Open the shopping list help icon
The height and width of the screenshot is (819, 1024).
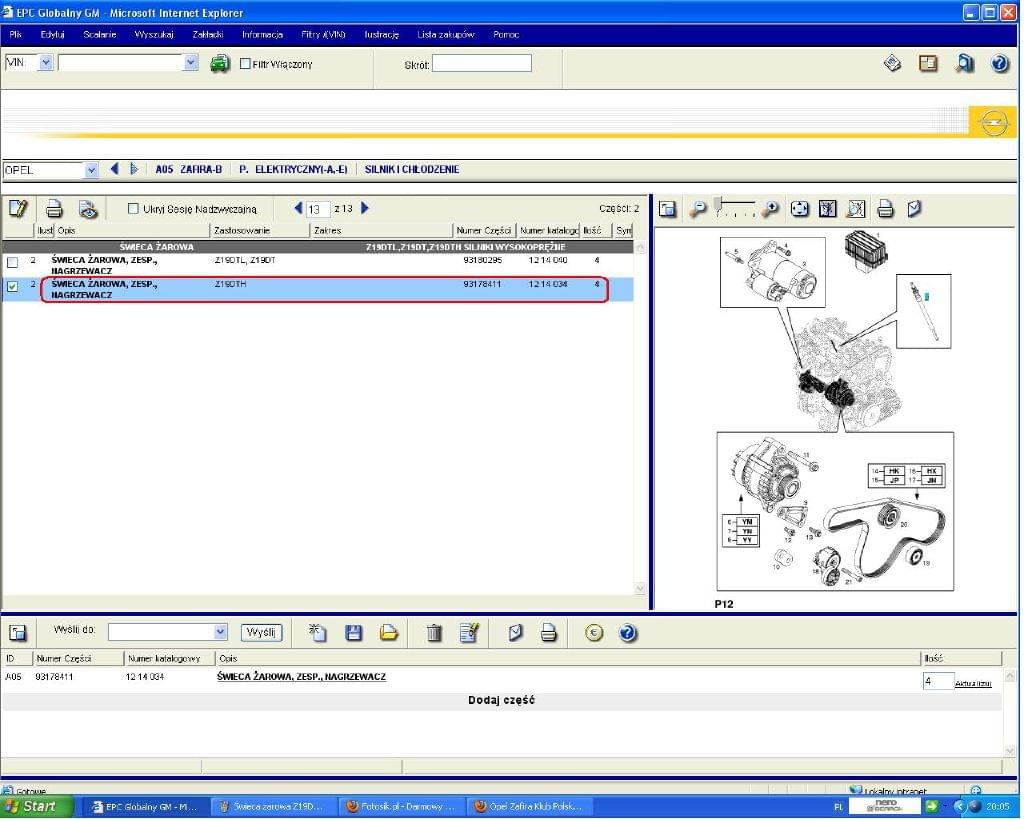coord(628,632)
